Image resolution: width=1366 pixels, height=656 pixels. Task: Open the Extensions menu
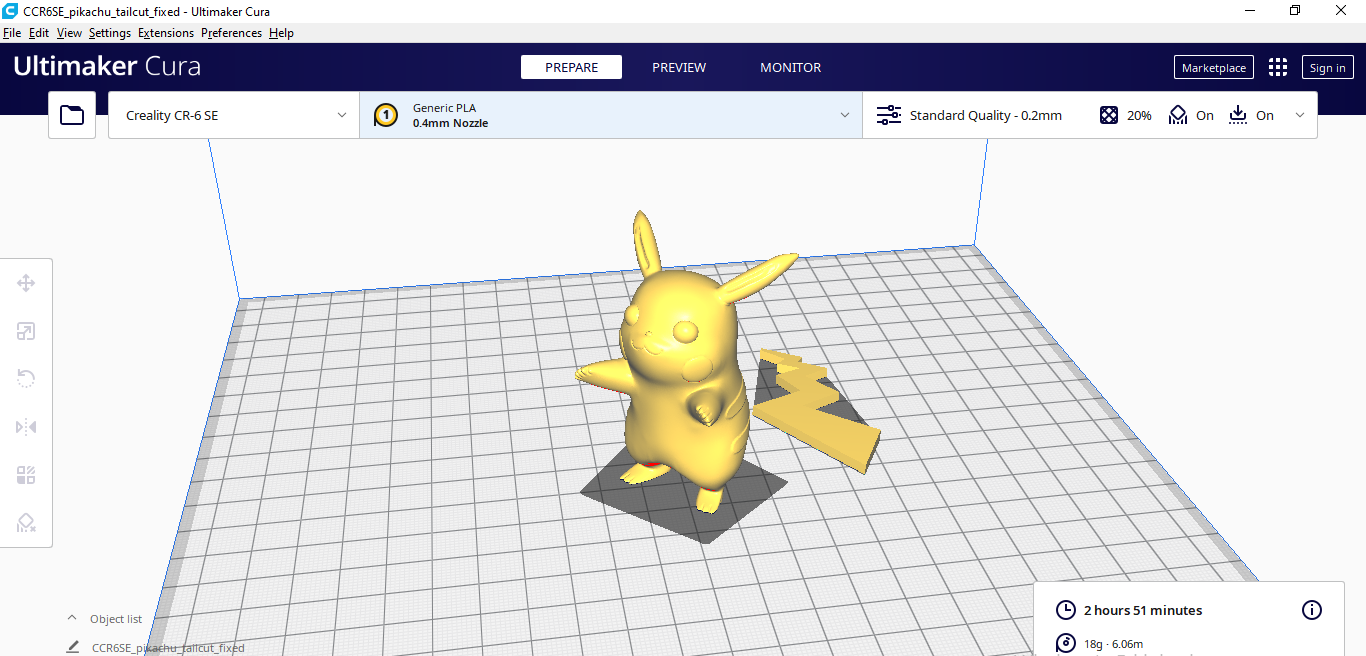[165, 32]
